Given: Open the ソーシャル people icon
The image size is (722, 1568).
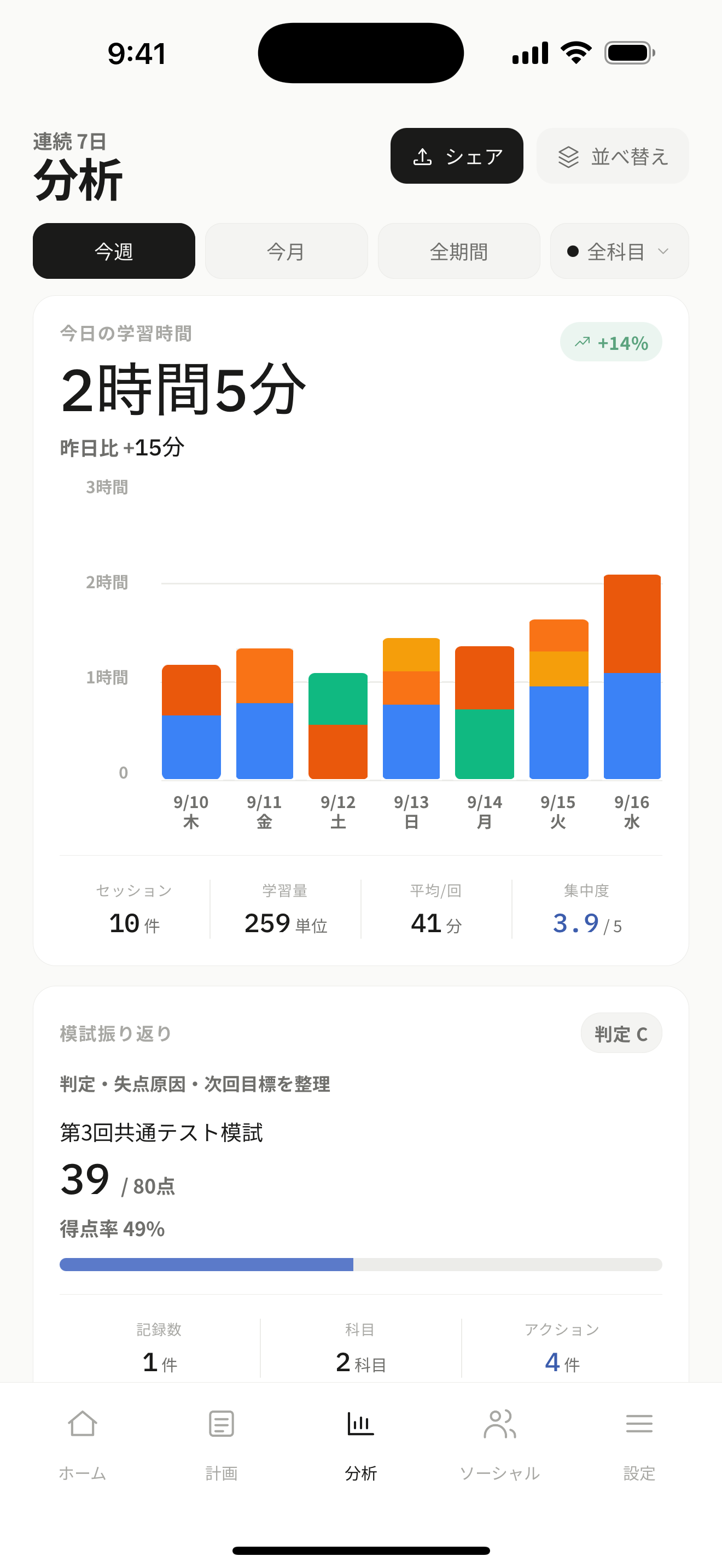Looking at the screenshot, I should pos(500,1423).
